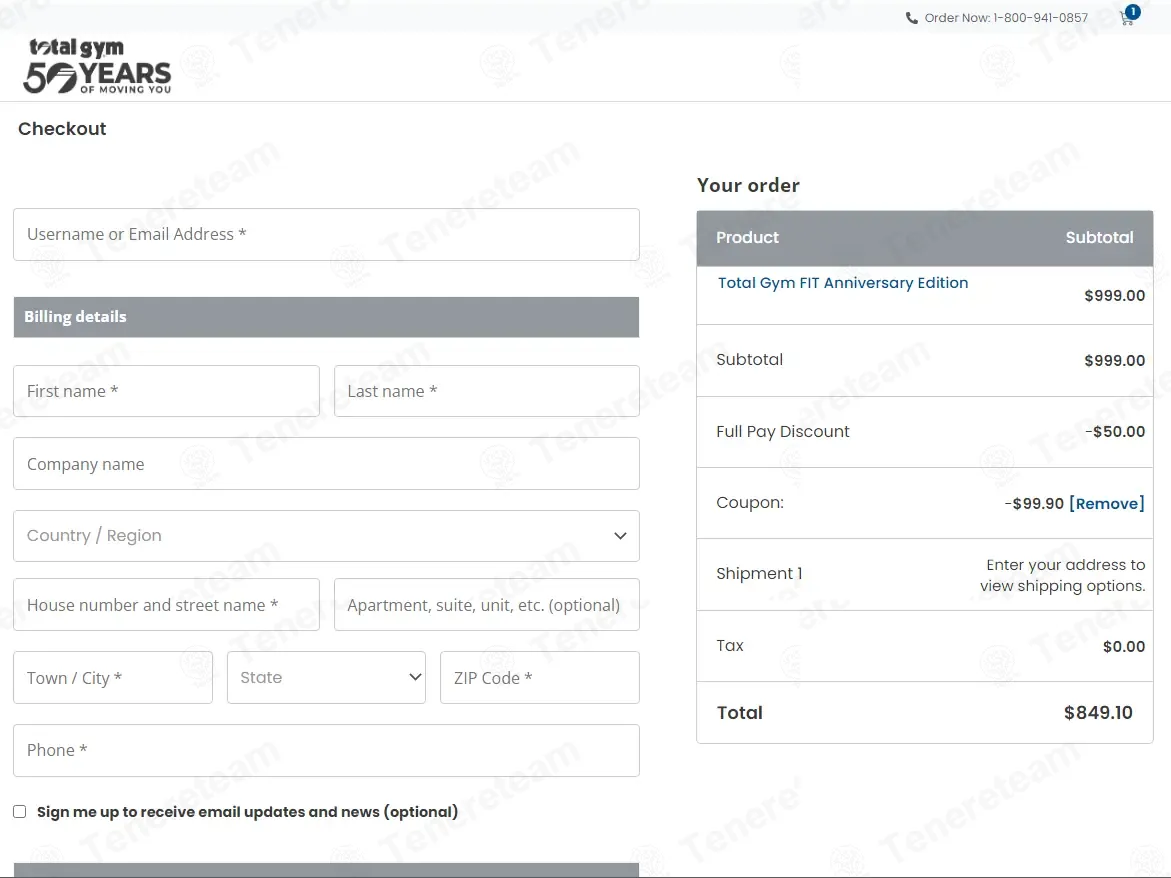Click the Full Pay Discount -$50.00 value

click(1115, 432)
